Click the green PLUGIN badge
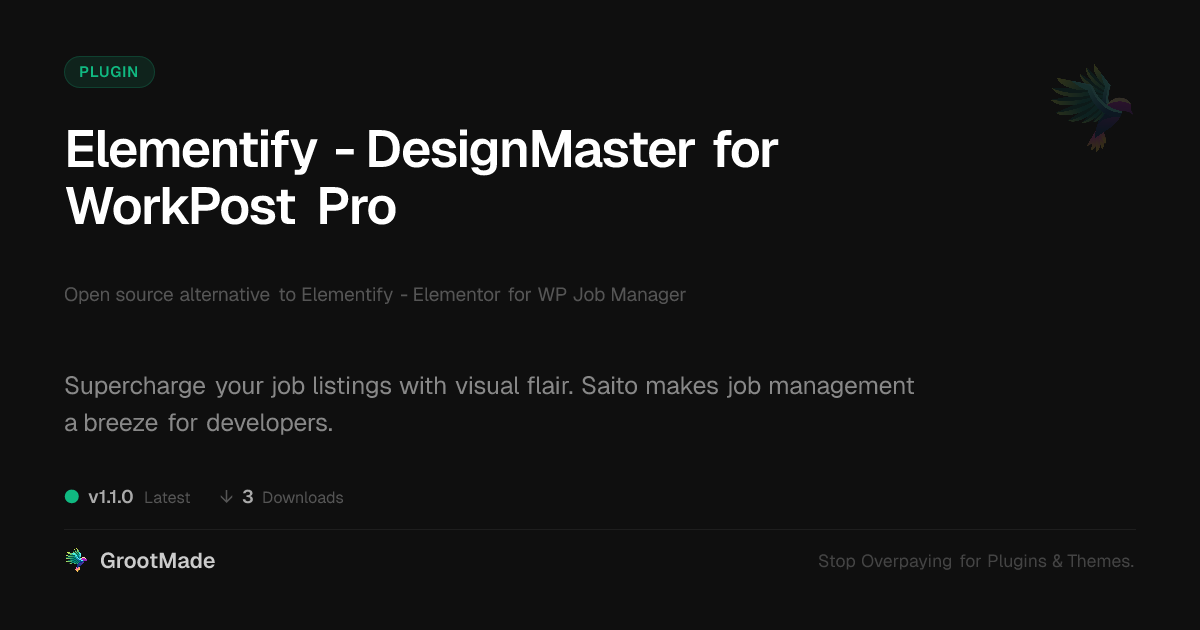 [109, 72]
